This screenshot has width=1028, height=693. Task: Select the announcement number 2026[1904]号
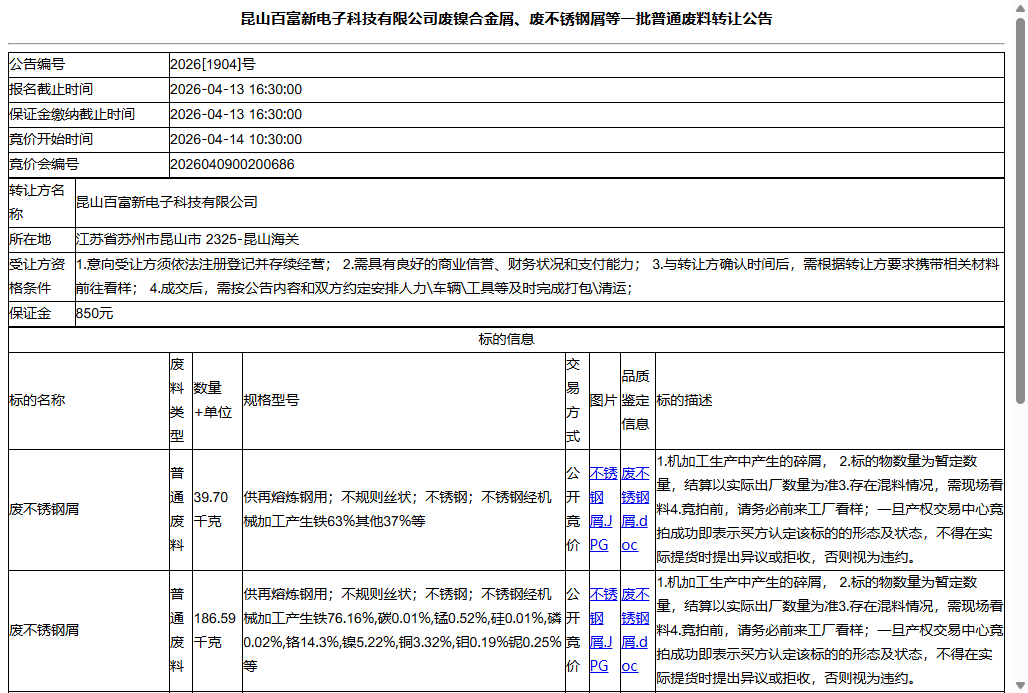pyautogui.click(x=212, y=64)
